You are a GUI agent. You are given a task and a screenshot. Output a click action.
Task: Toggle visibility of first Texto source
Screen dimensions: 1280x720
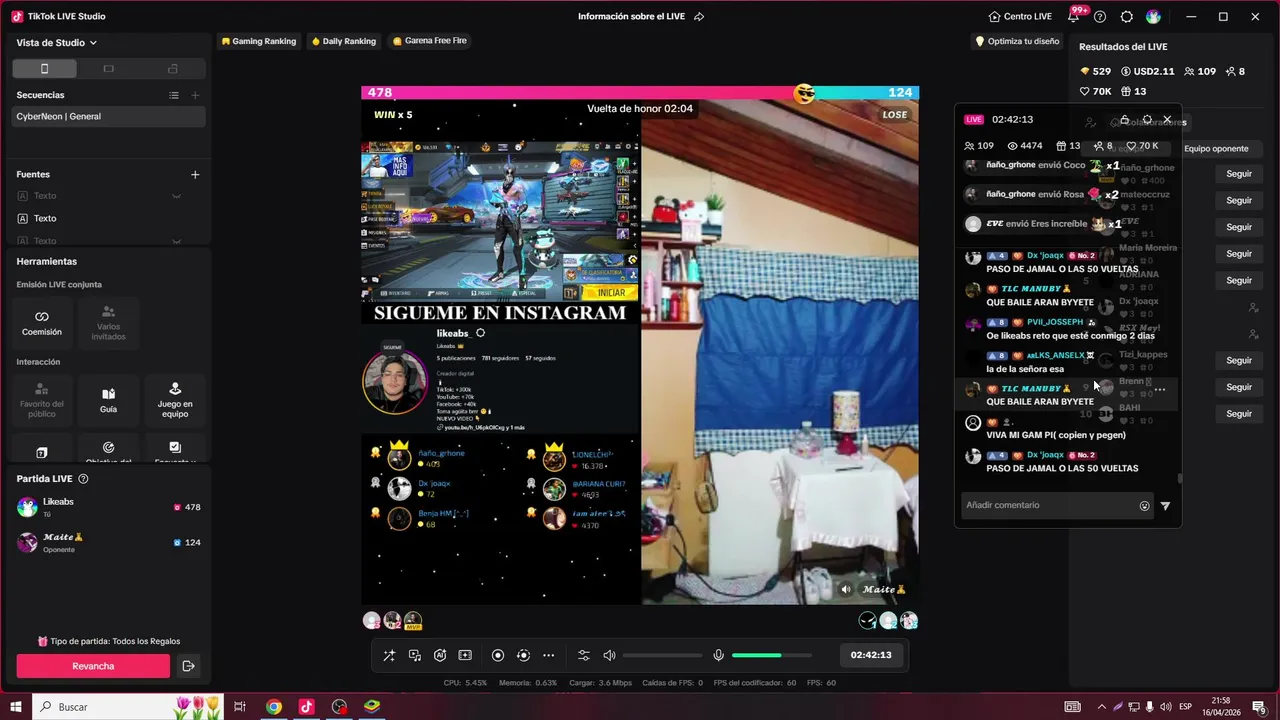177,196
